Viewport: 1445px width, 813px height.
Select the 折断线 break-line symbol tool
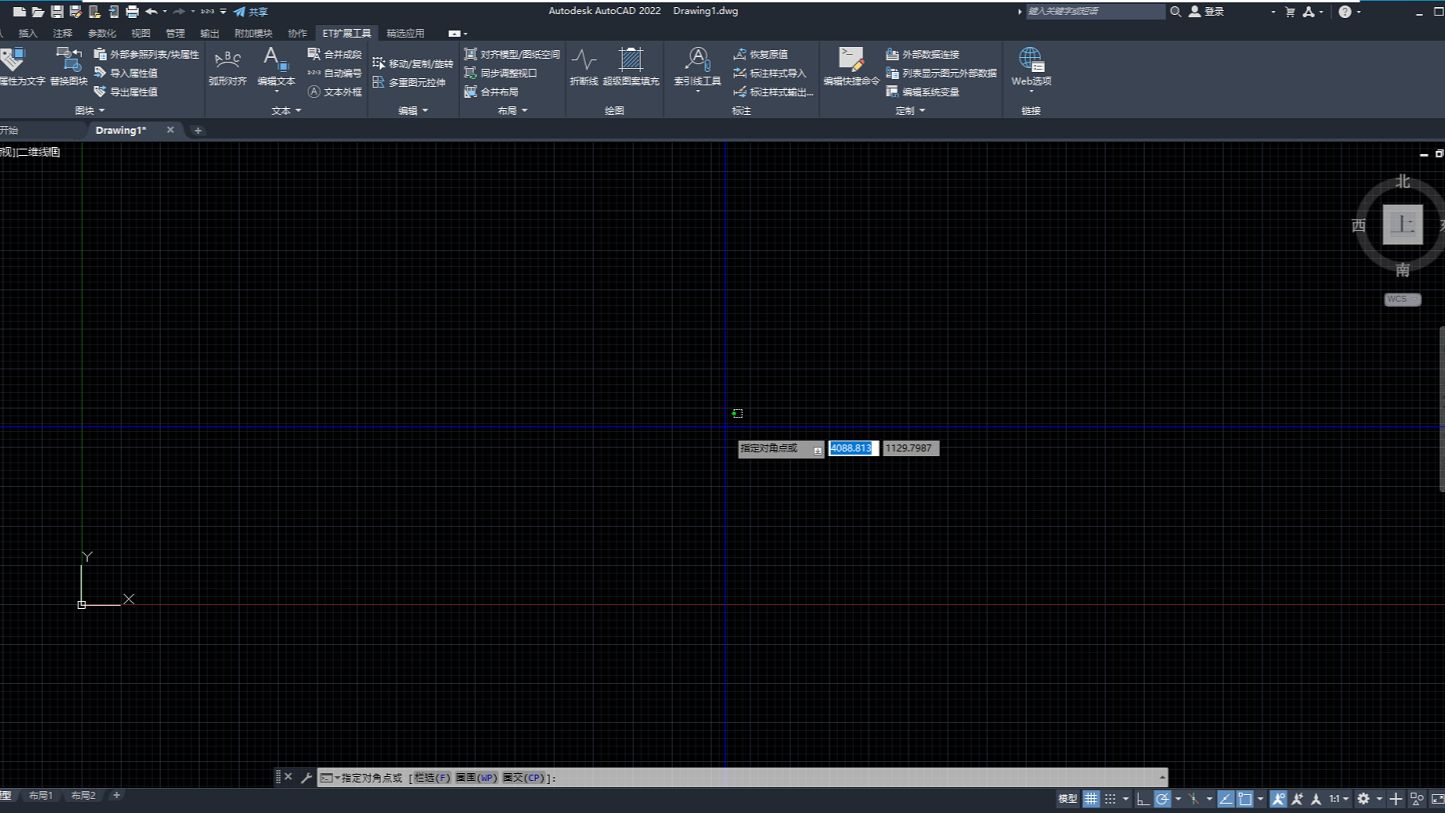coord(584,66)
